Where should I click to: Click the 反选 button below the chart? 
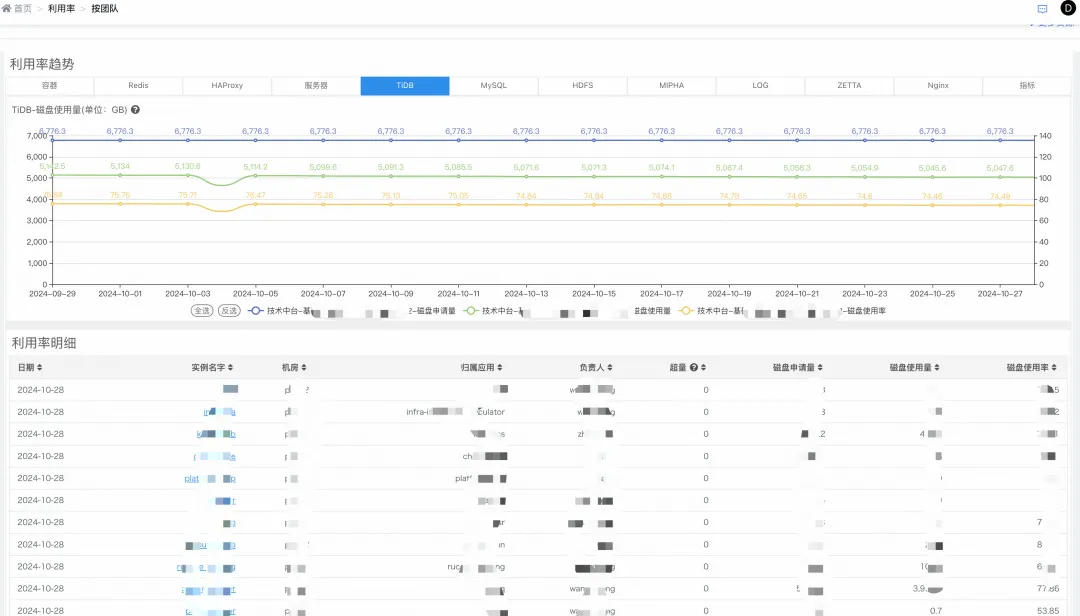230,310
